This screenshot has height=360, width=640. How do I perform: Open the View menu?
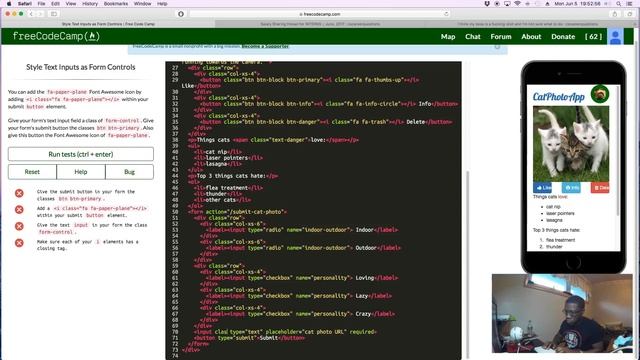[71, 3]
